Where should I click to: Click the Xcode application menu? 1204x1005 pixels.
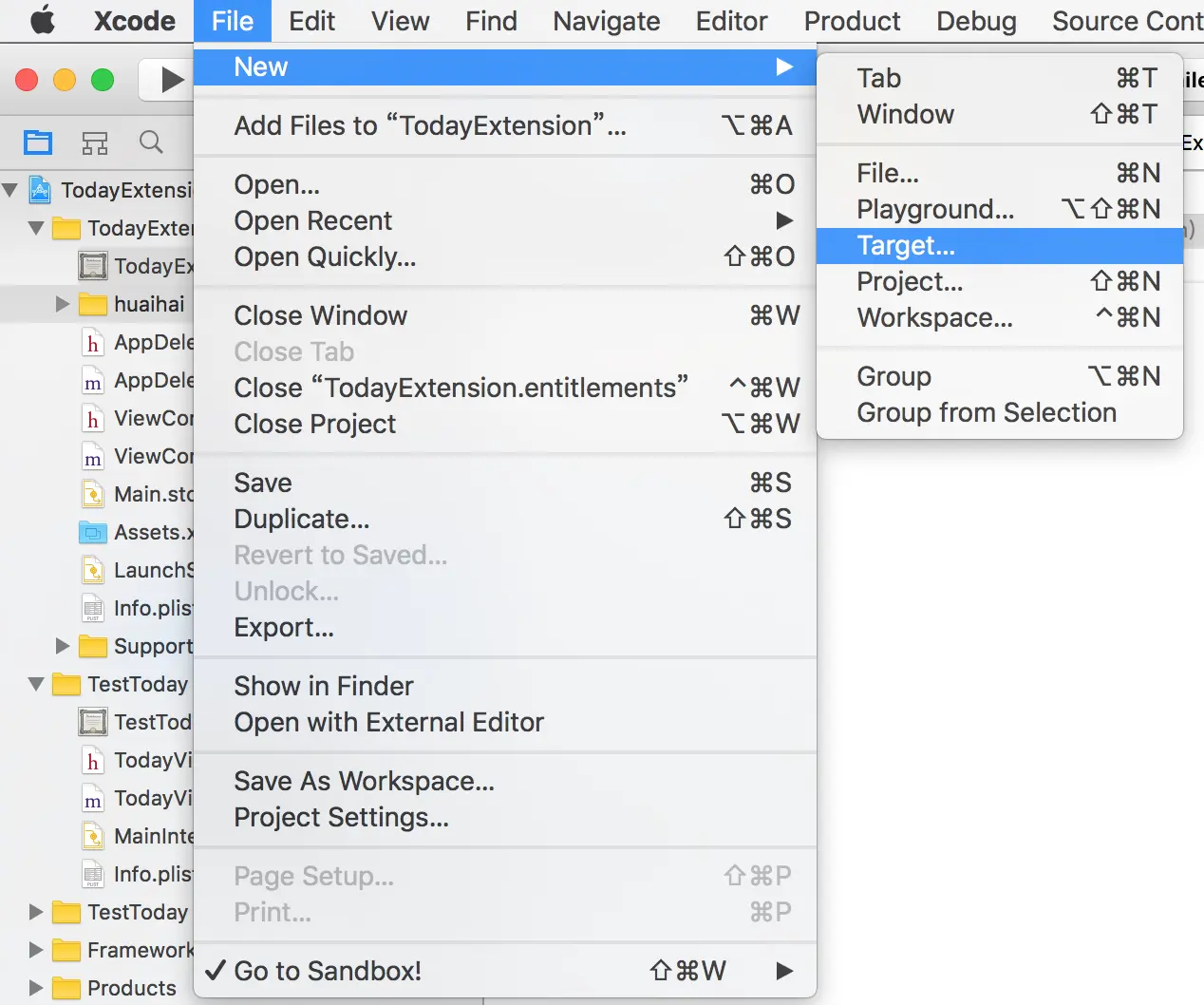tap(135, 21)
